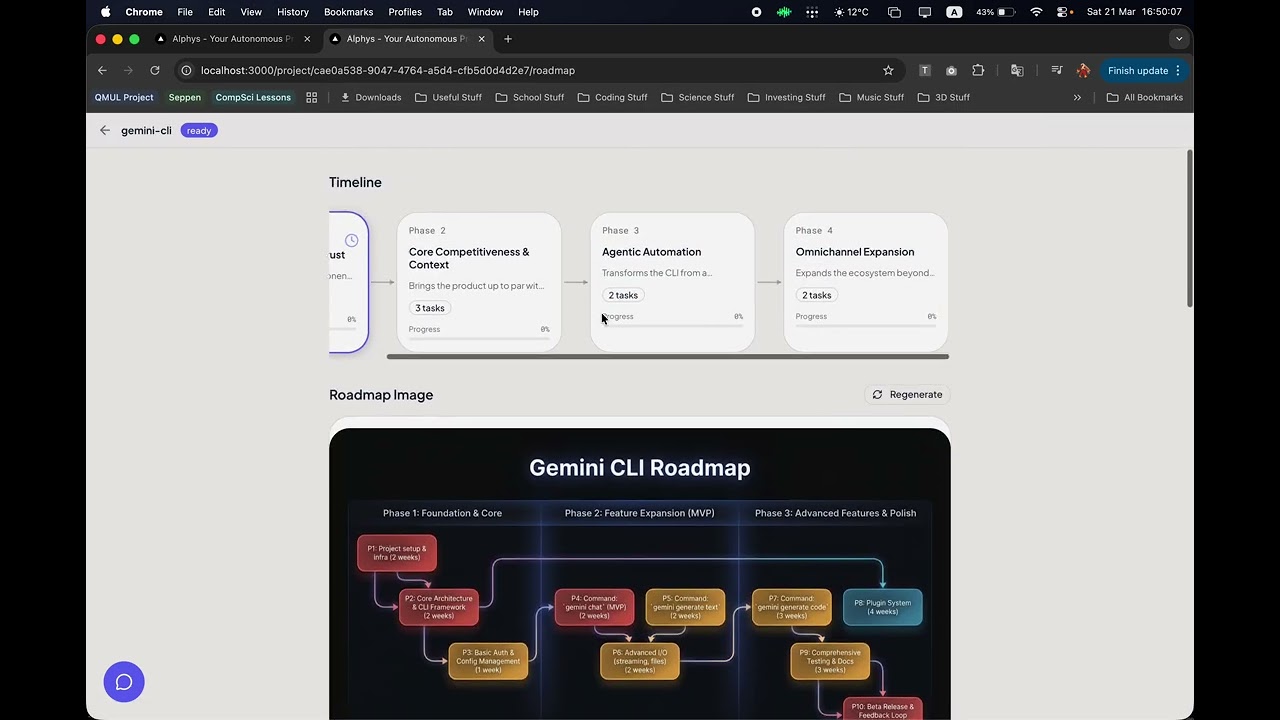1280x720 pixels.
Task: Open the Chrome profile avatar
Action: 1083,70
